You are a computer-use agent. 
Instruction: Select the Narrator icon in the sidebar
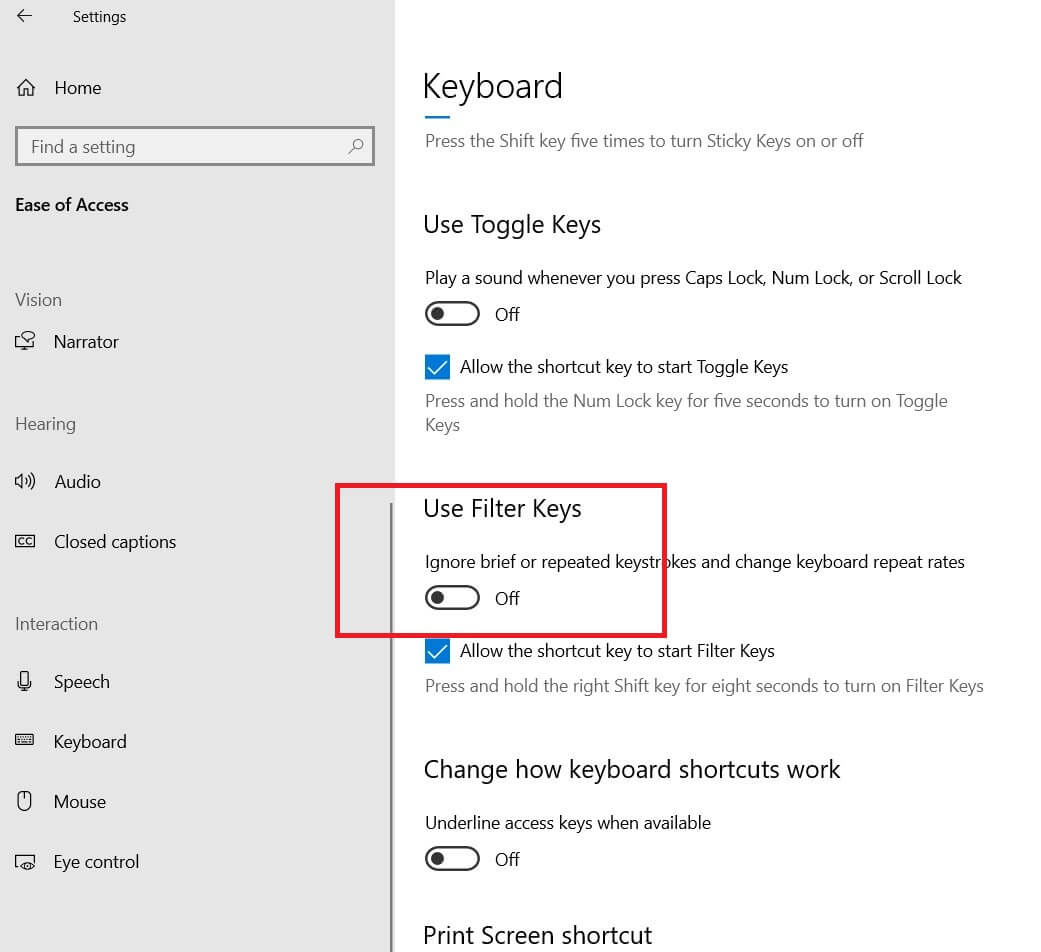[x=26, y=341]
